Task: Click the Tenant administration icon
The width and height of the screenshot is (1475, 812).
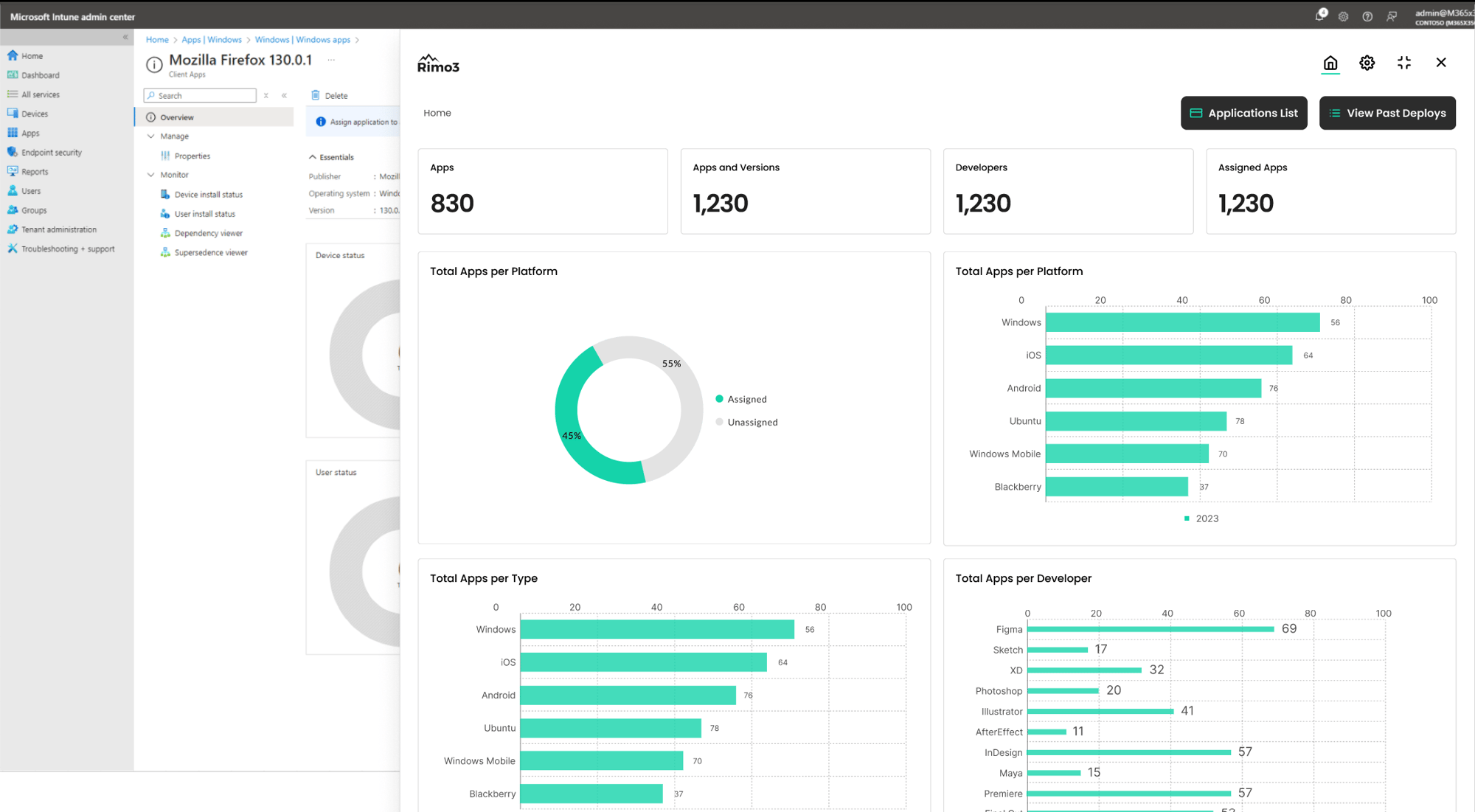Action: [13, 229]
